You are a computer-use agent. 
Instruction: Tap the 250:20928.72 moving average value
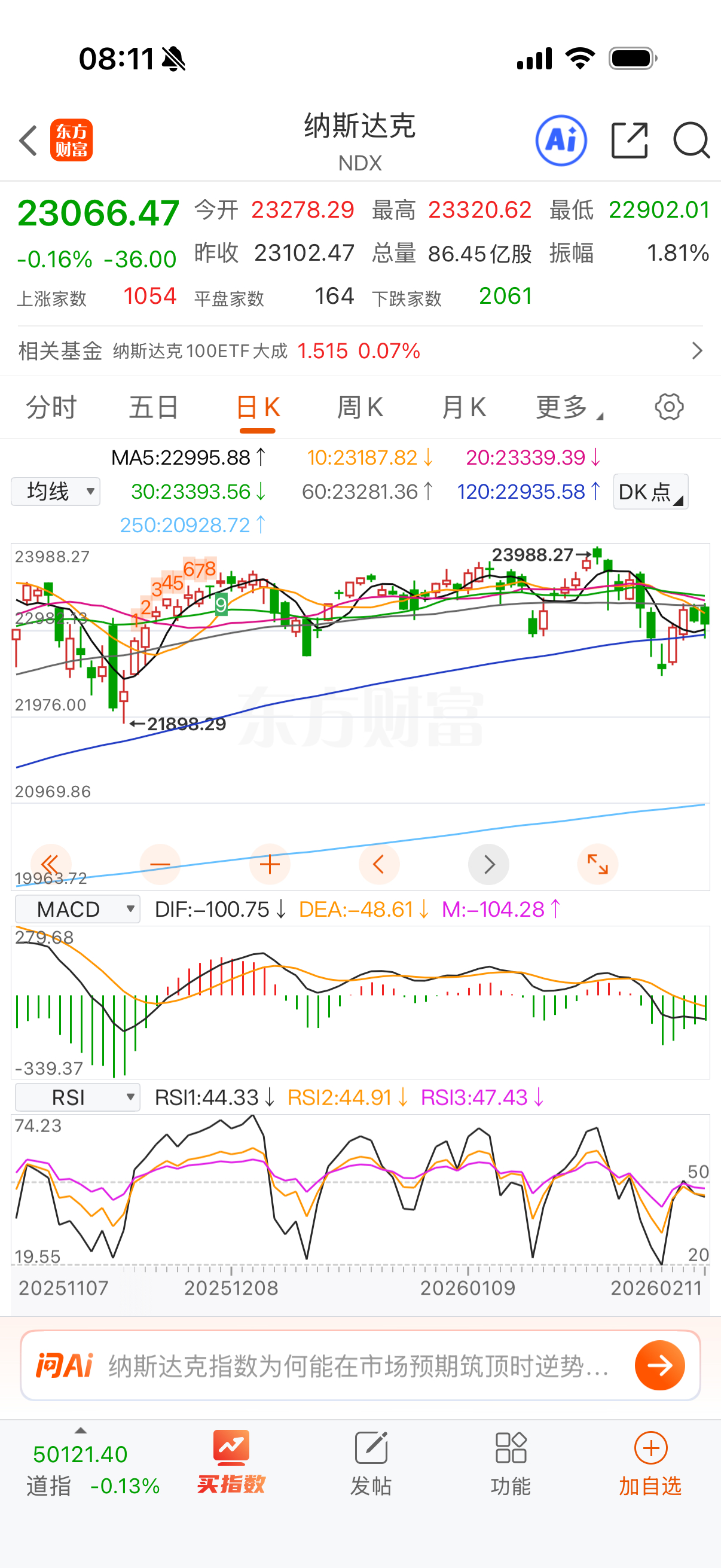coord(193,524)
